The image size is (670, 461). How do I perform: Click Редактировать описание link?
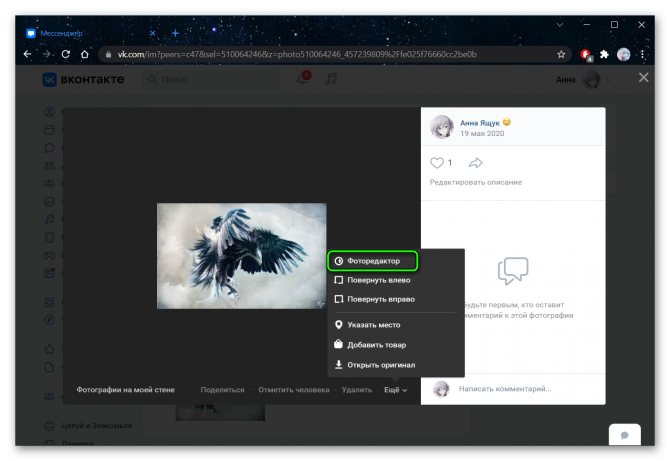point(476,182)
